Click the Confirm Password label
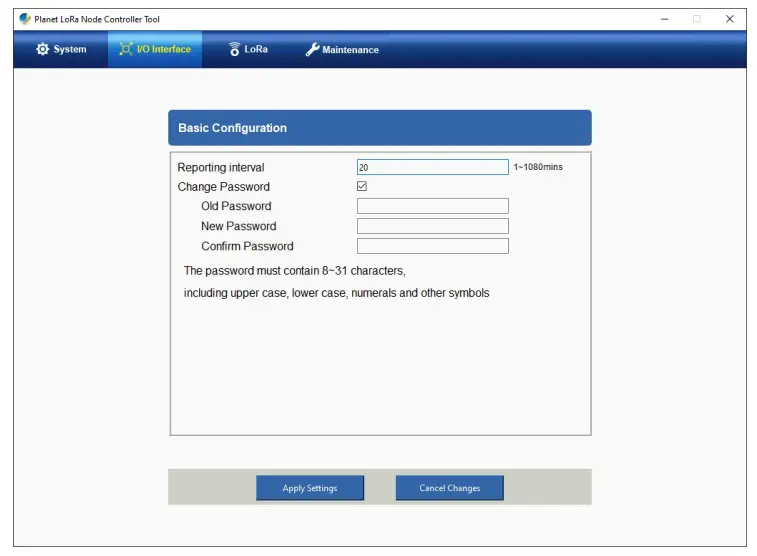757x556 pixels. (x=247, y=246)
